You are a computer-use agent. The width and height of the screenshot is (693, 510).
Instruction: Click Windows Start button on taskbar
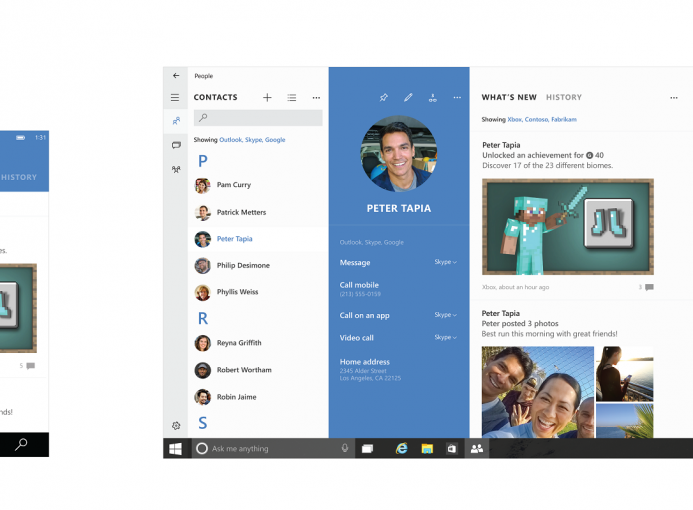pos(175,449)
